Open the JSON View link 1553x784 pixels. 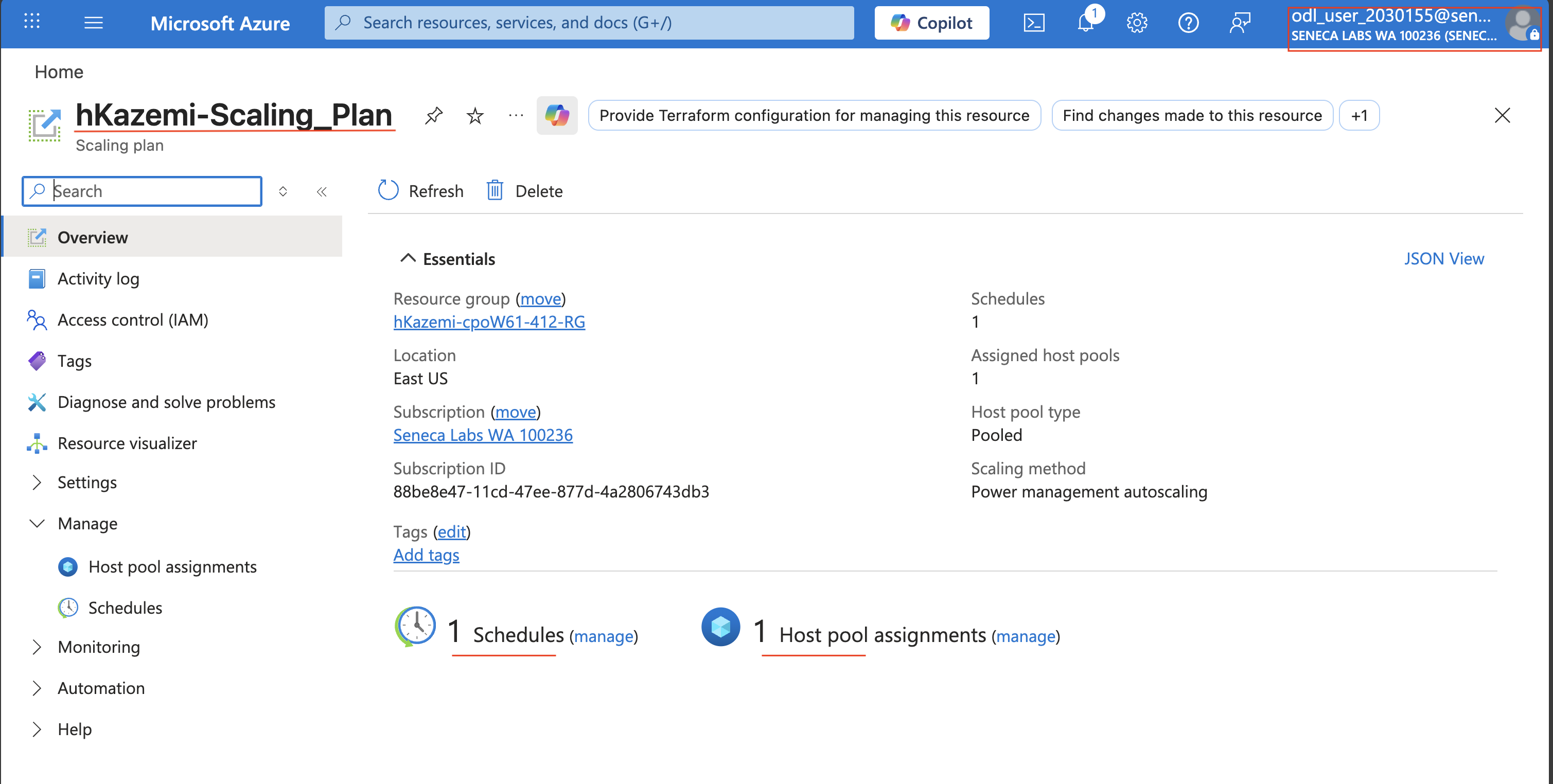point(1444,259)
